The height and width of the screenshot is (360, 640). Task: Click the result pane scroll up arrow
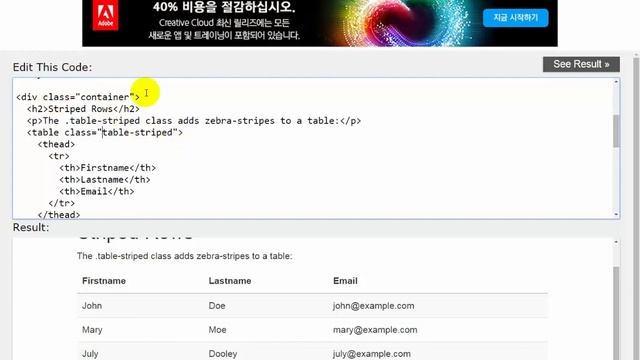click(x=616, y=242)
